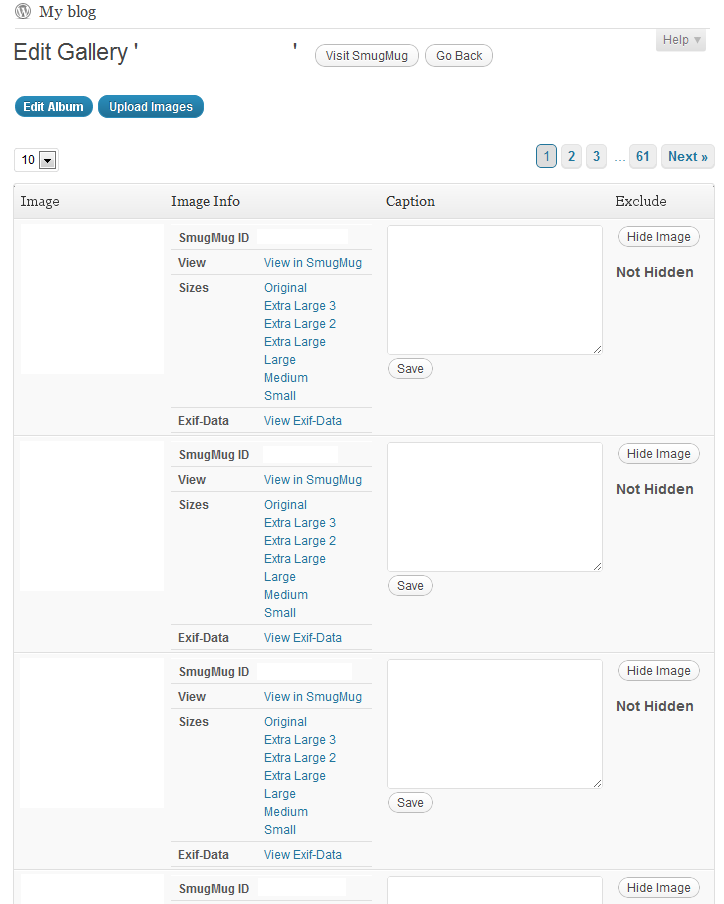Open Extra Large 3 link in first row
The image size is (724, 904).
[x=300, y=306]
